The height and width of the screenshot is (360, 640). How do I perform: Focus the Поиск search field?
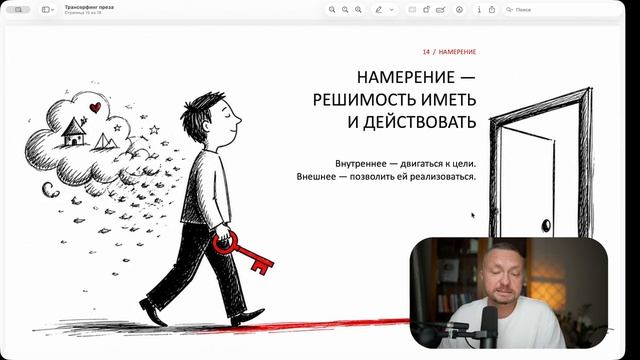pos(561,9)
